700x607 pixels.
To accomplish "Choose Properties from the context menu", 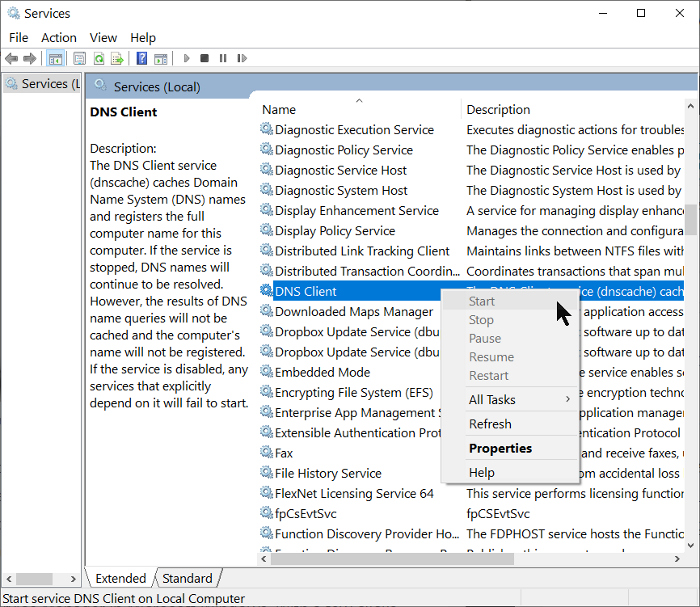I will [x=500, y=449].
